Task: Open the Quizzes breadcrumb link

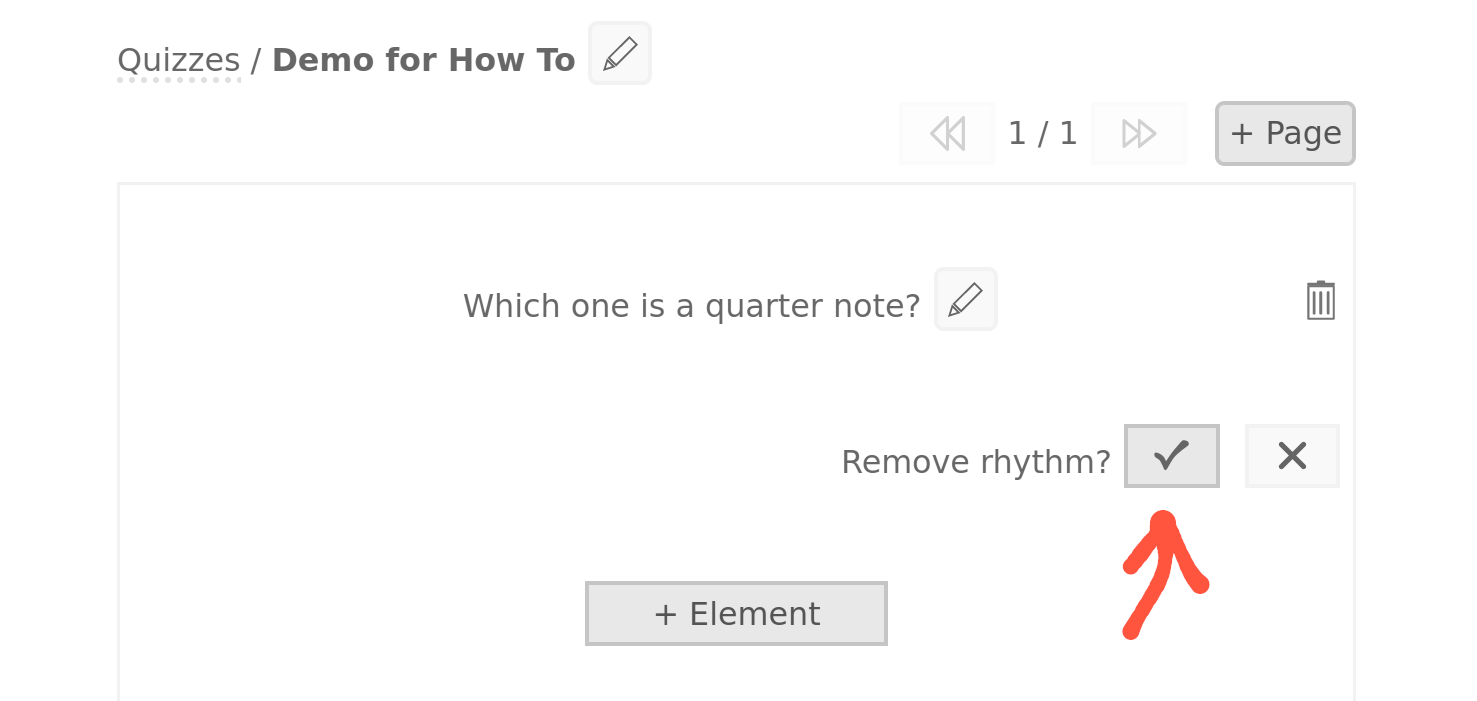Action: 178,61
